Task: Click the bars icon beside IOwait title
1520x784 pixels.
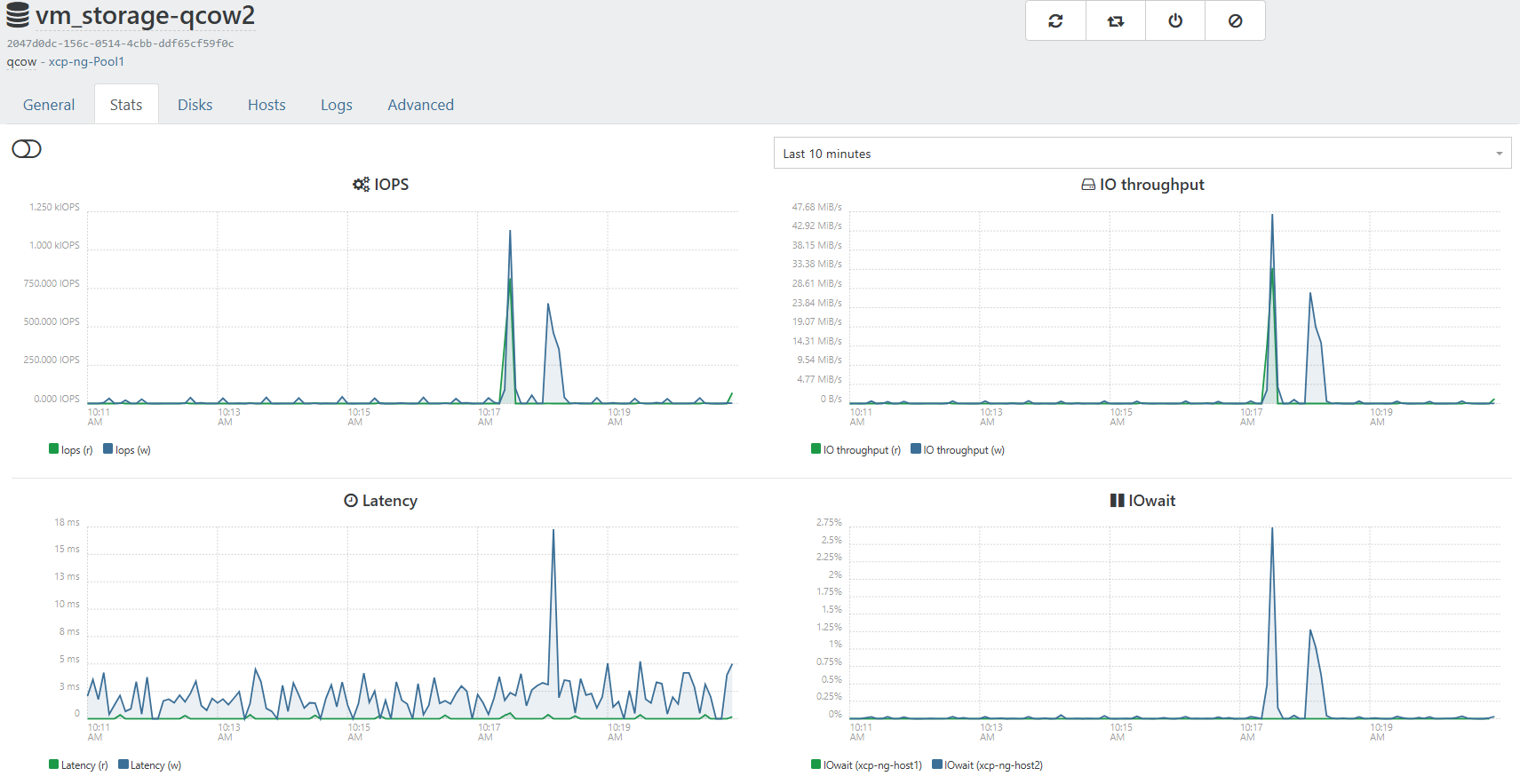Action: tap(1117, 501)
